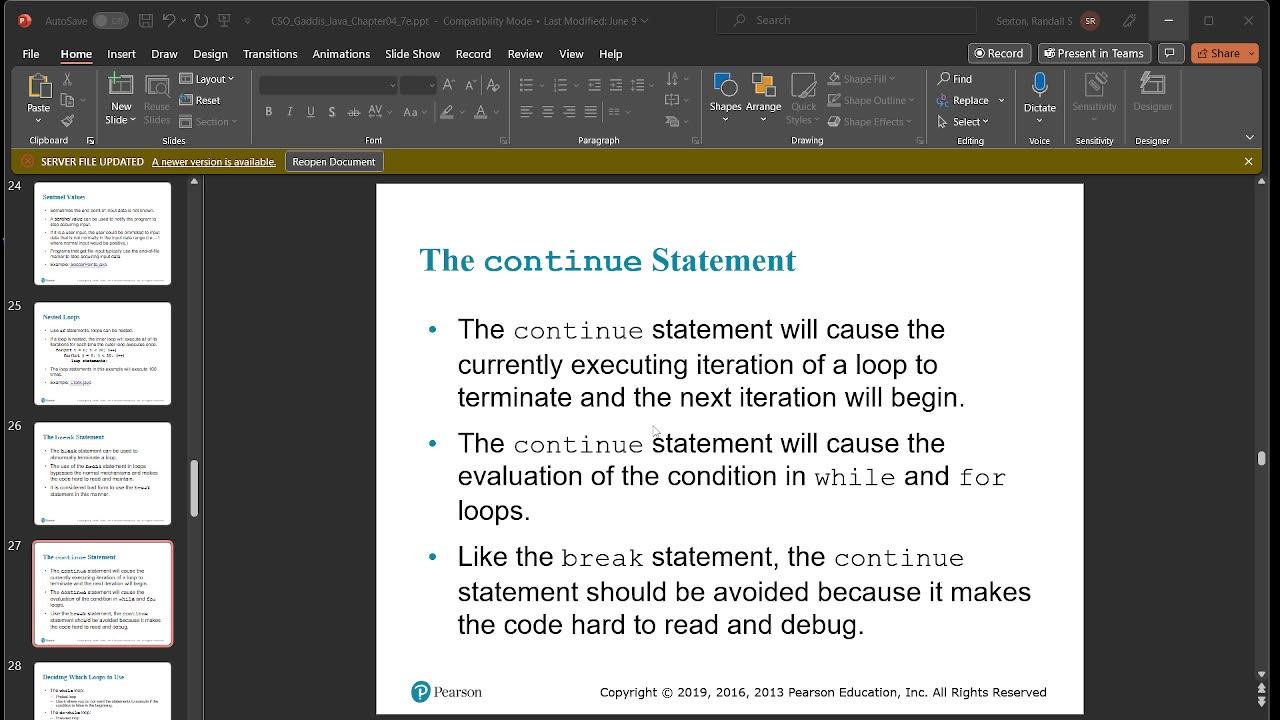Click the Reset slide button
Screen dimensions: 1280x720
coord(200,100)
